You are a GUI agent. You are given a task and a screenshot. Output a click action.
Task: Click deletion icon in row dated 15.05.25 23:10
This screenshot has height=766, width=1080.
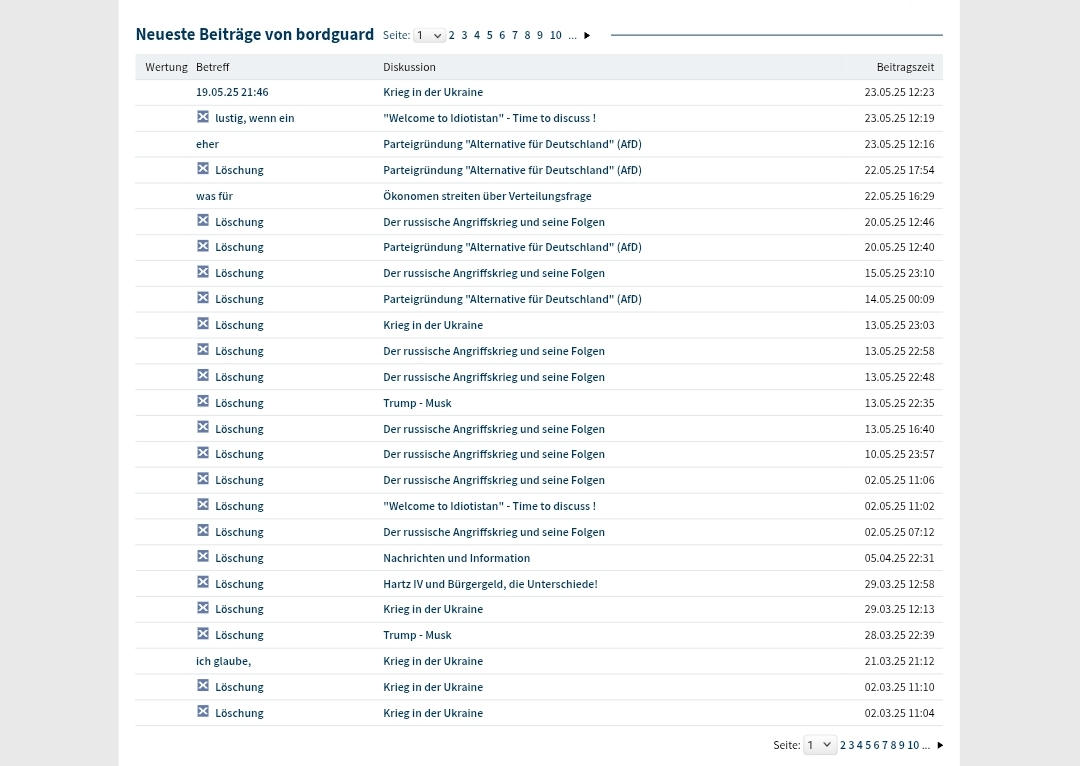coord(202,272)
